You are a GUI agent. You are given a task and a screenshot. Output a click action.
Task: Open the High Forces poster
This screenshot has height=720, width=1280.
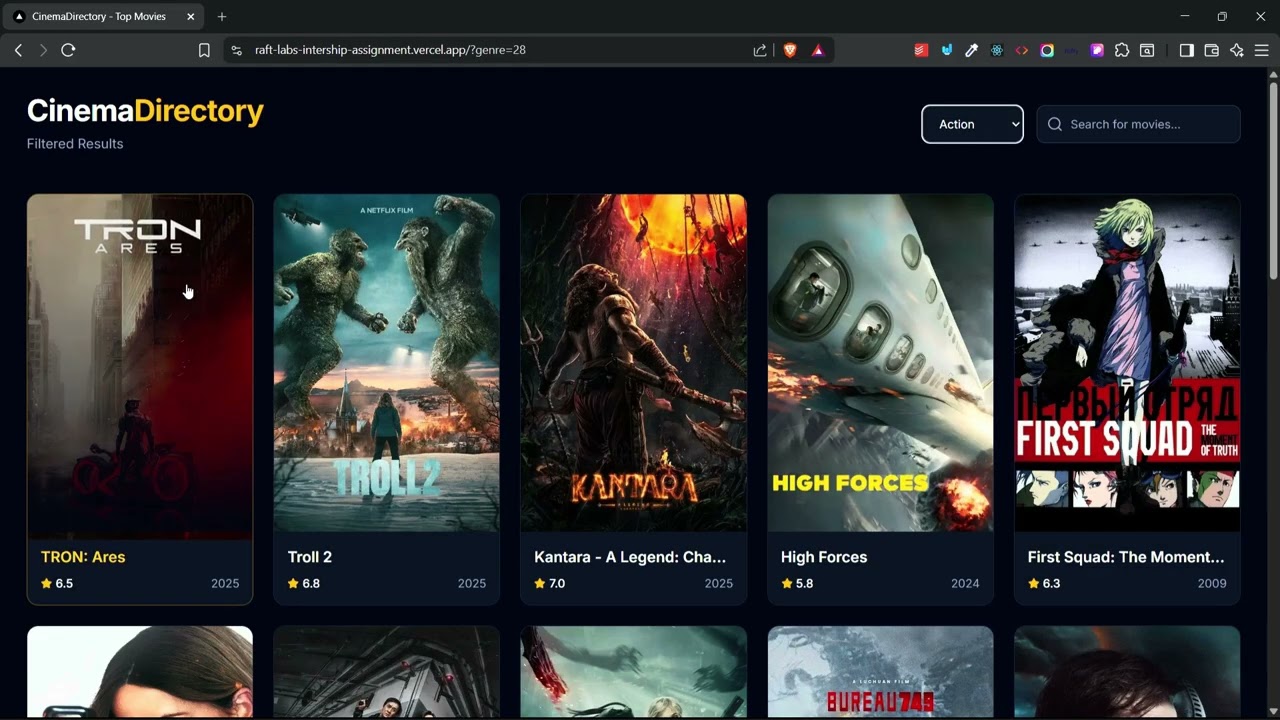[x=881, y=363]
